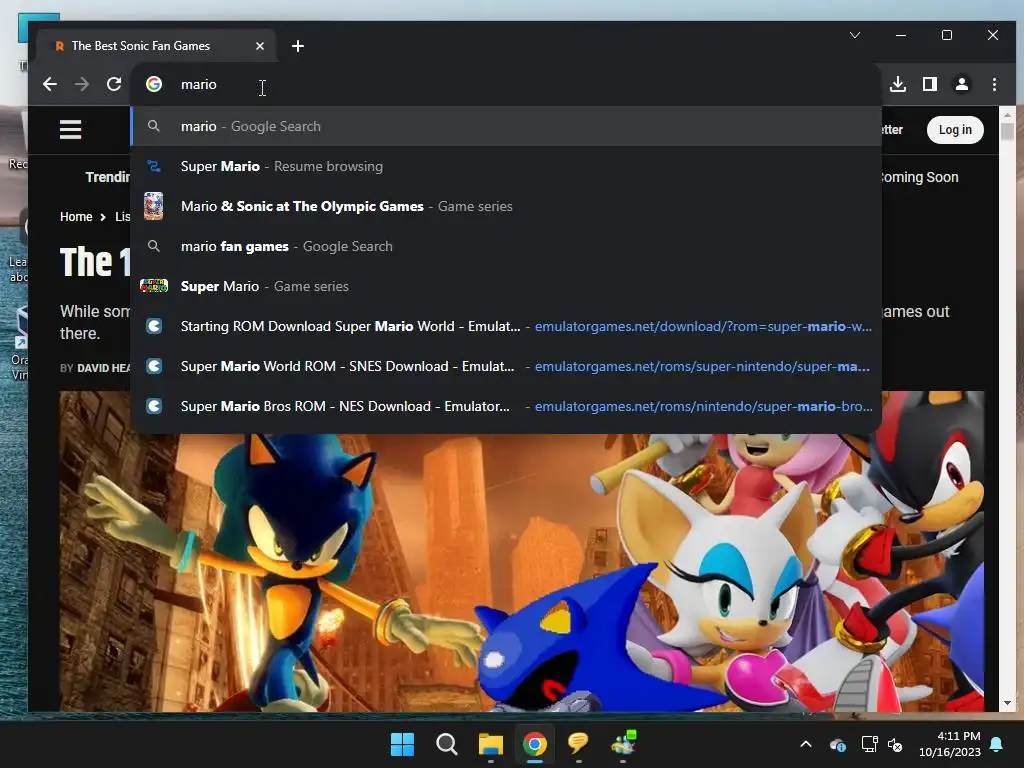Viewport: 1024px width, 768px height.
Task: Open a new tab with plus icon
Action: click(x=298, y=46)
